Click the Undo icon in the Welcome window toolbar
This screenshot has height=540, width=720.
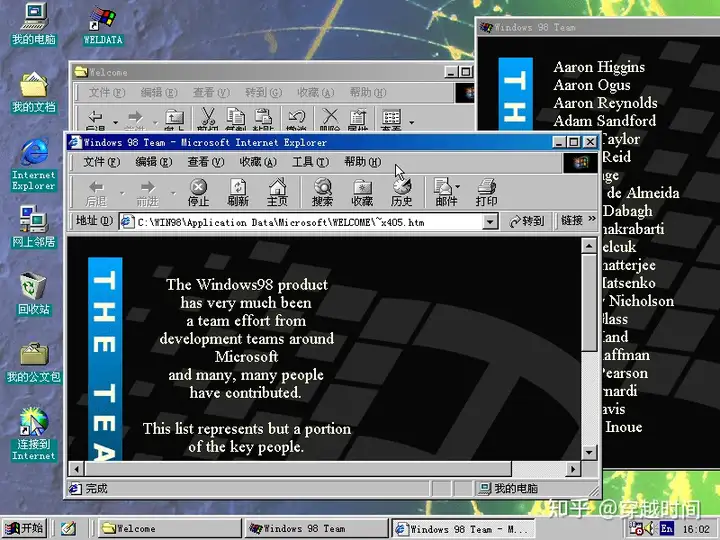[x=296, y=119]
